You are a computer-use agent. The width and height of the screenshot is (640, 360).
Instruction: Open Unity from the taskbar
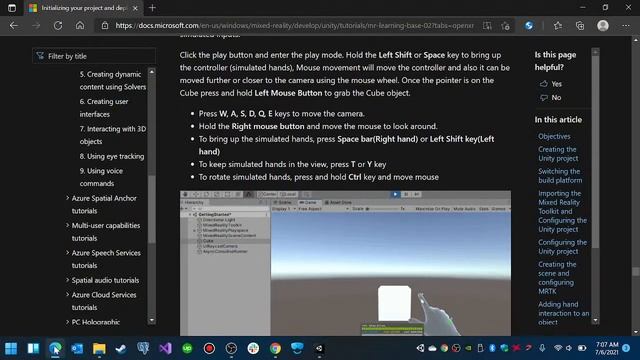[x=320, y=349]
